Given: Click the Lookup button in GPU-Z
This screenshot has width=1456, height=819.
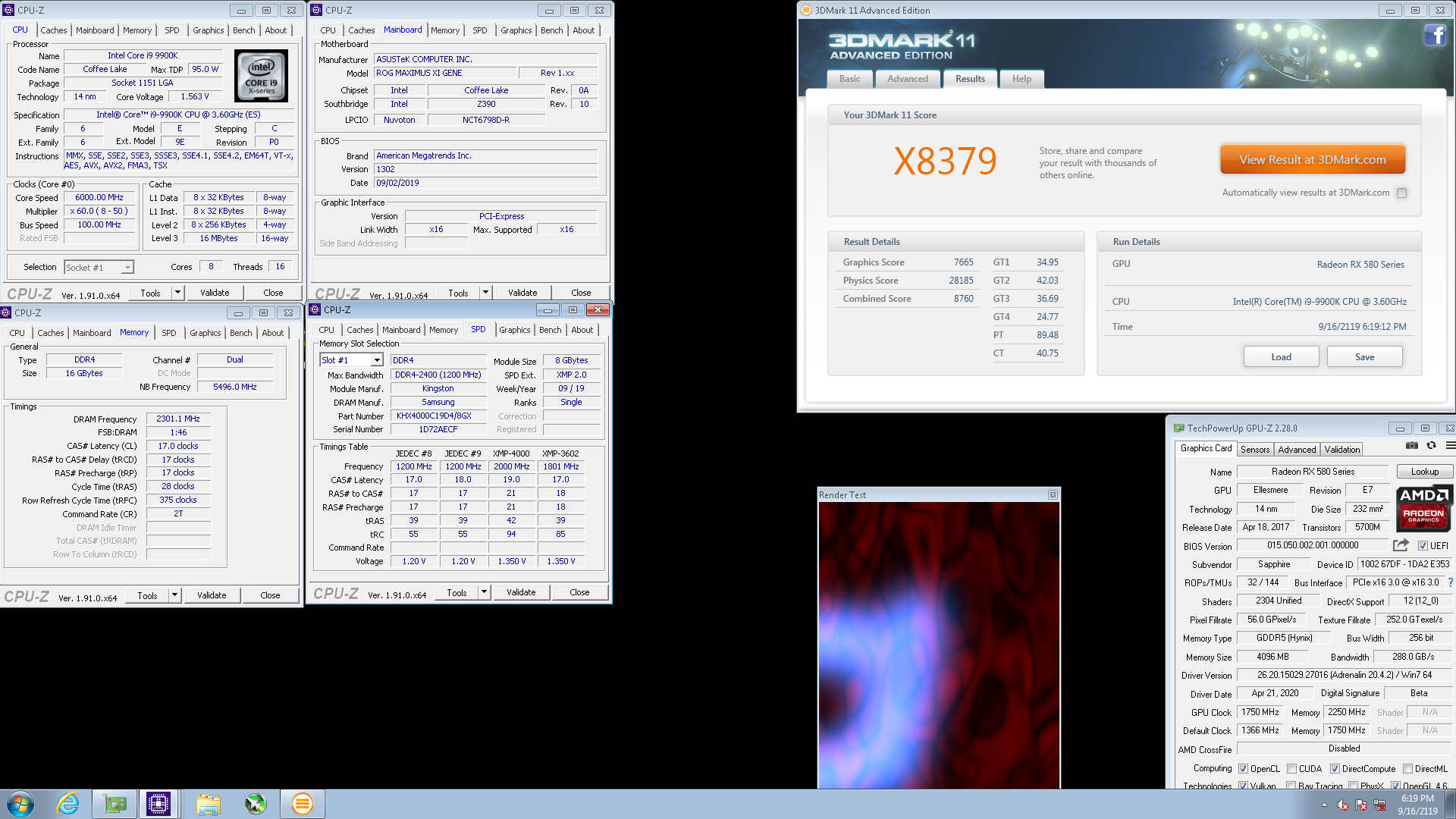Looking at the screenshot, I should tap(1424, 472).
